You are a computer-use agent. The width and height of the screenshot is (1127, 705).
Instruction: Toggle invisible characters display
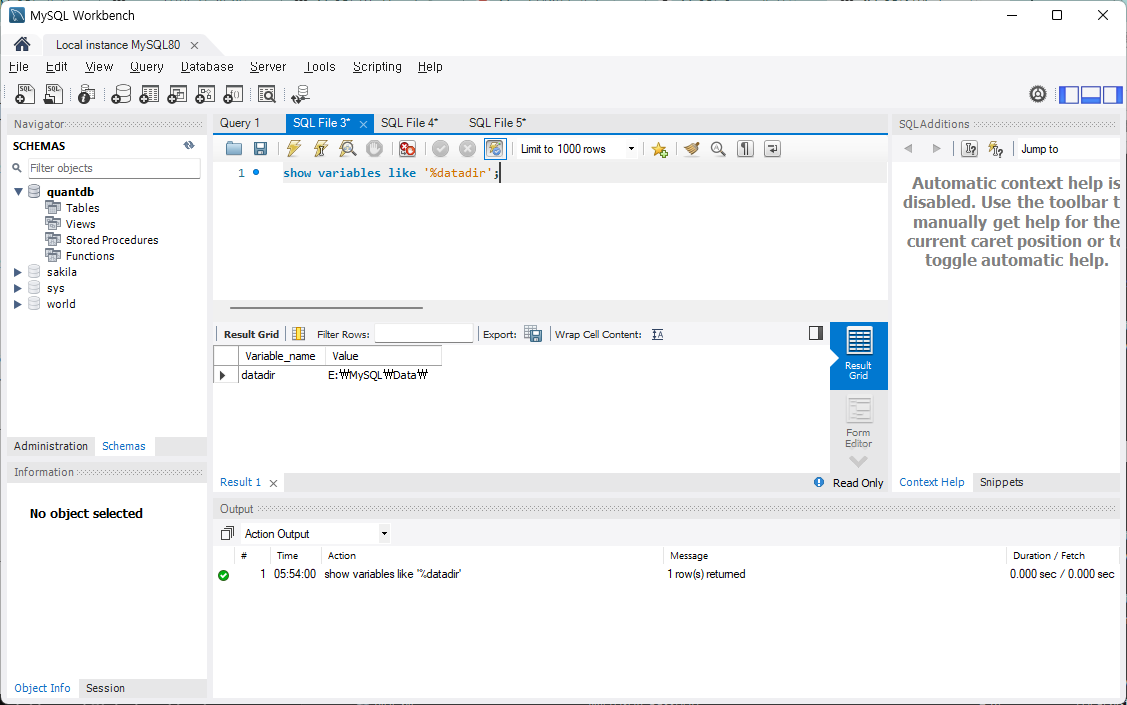click(745, 149)
